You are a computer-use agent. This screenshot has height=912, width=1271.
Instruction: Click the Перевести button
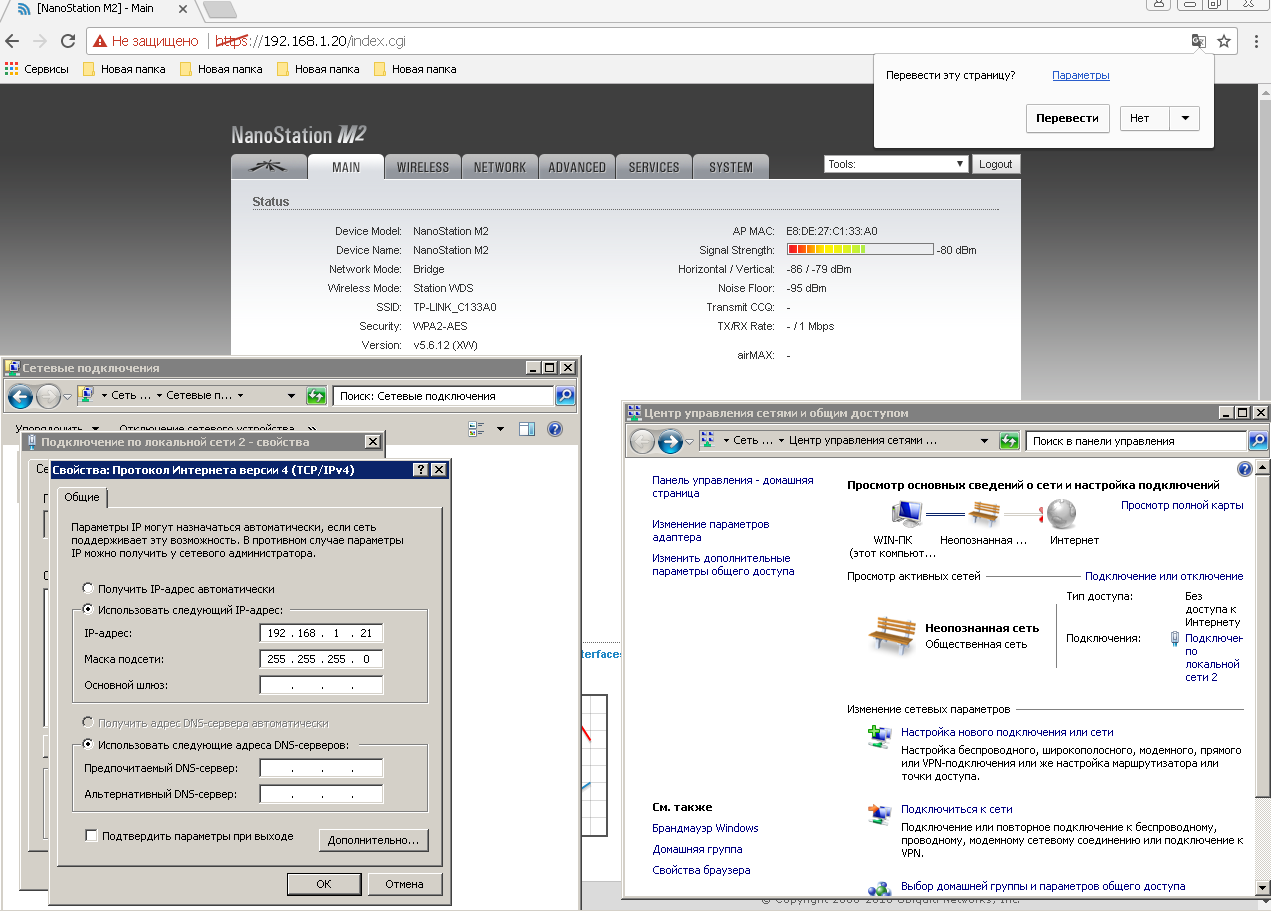(1068, 118)
